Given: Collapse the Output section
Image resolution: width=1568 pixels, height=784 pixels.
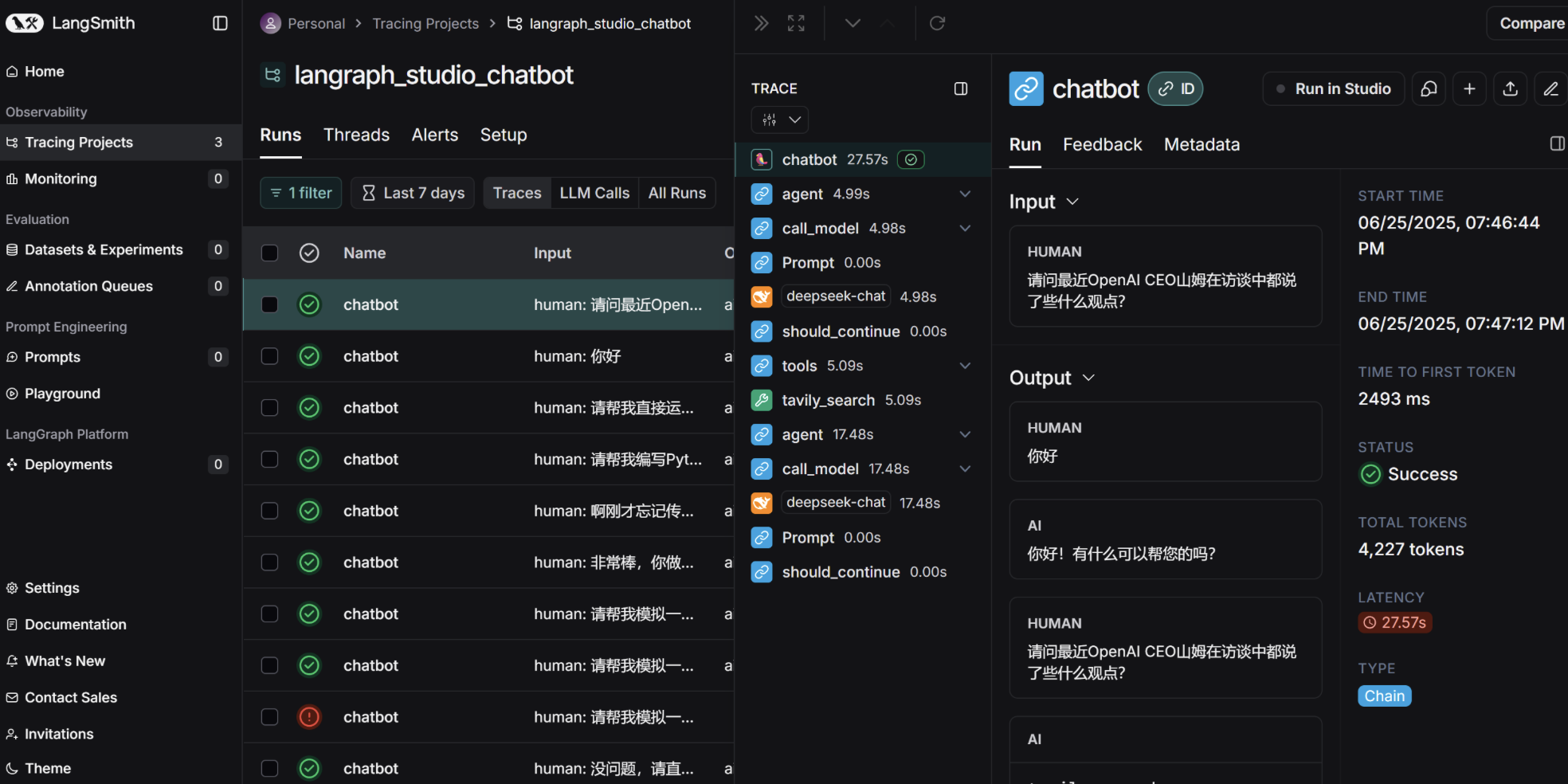Looking at the screenshot, I should [1088, 378].
